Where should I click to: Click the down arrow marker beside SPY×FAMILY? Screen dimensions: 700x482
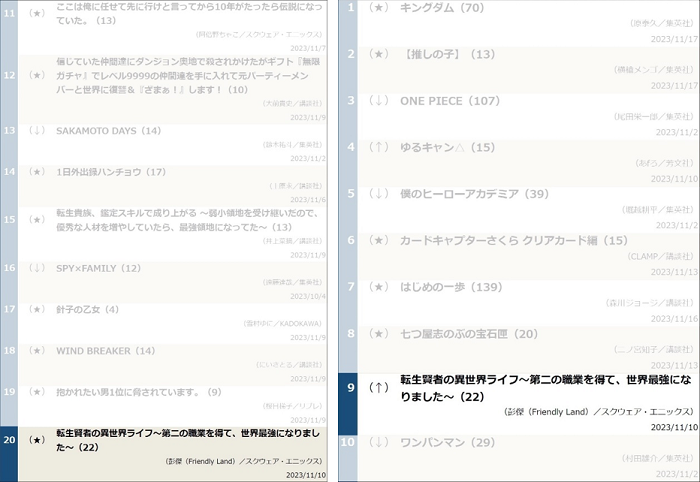point(37,268)
